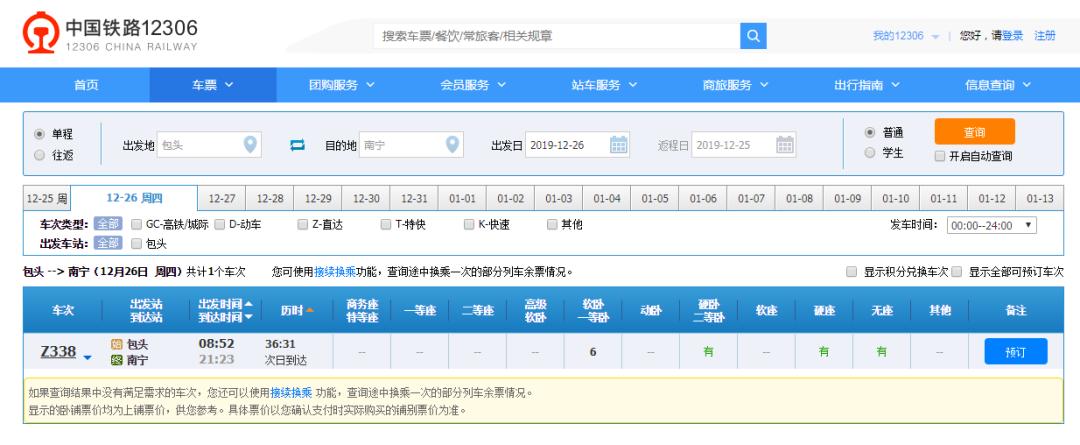Image resolution: width=1080 pixels, height=445 pixels.
Task: Click the 始 origin icon beside 包头
Action: coord(116,344)
